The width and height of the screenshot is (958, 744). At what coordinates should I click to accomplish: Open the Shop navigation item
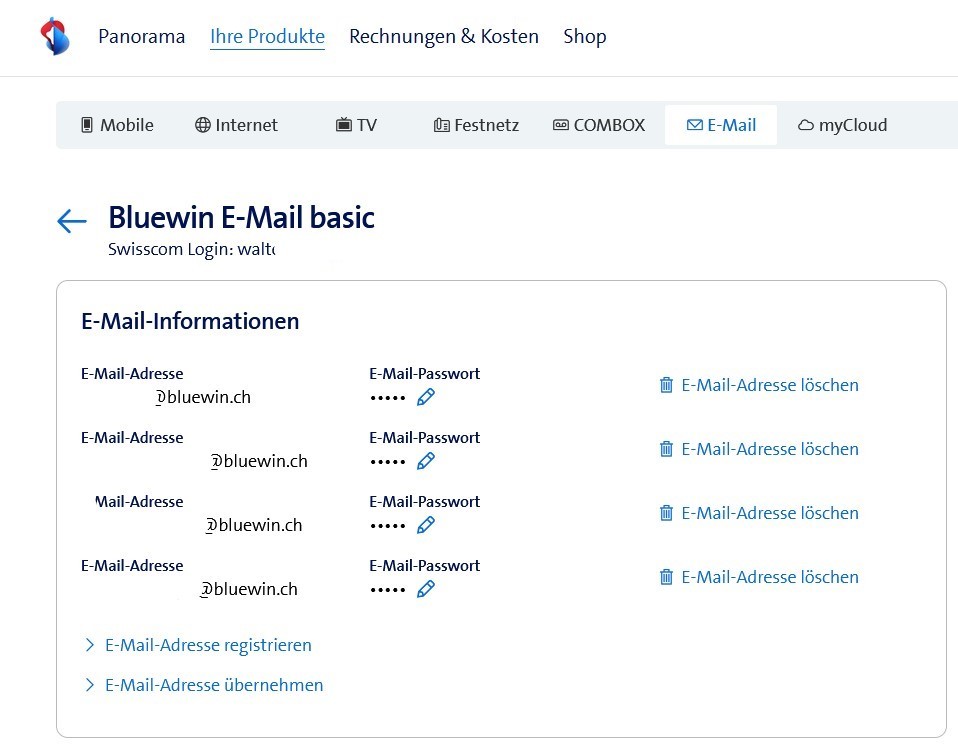[585, 37]
